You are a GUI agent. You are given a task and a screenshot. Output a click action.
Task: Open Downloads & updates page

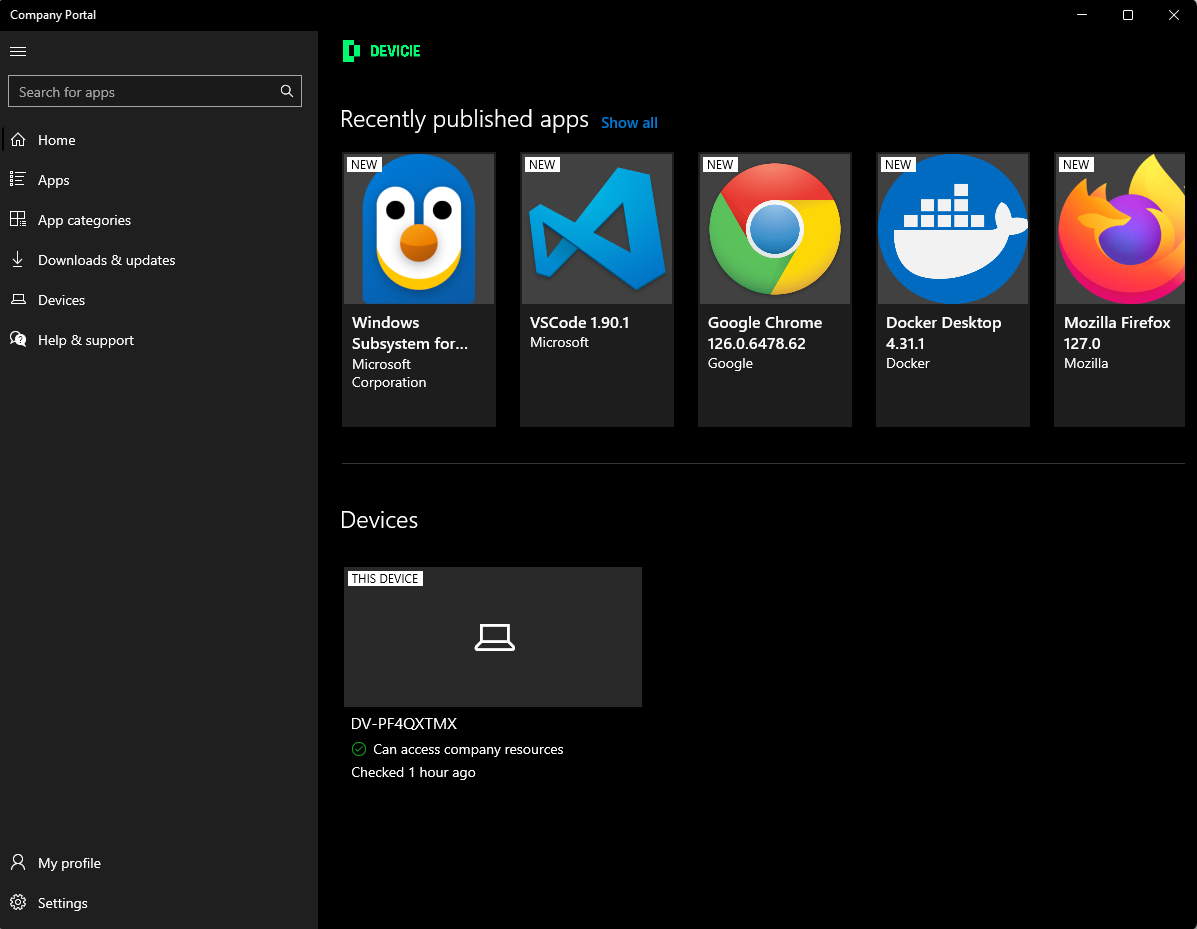159,260
